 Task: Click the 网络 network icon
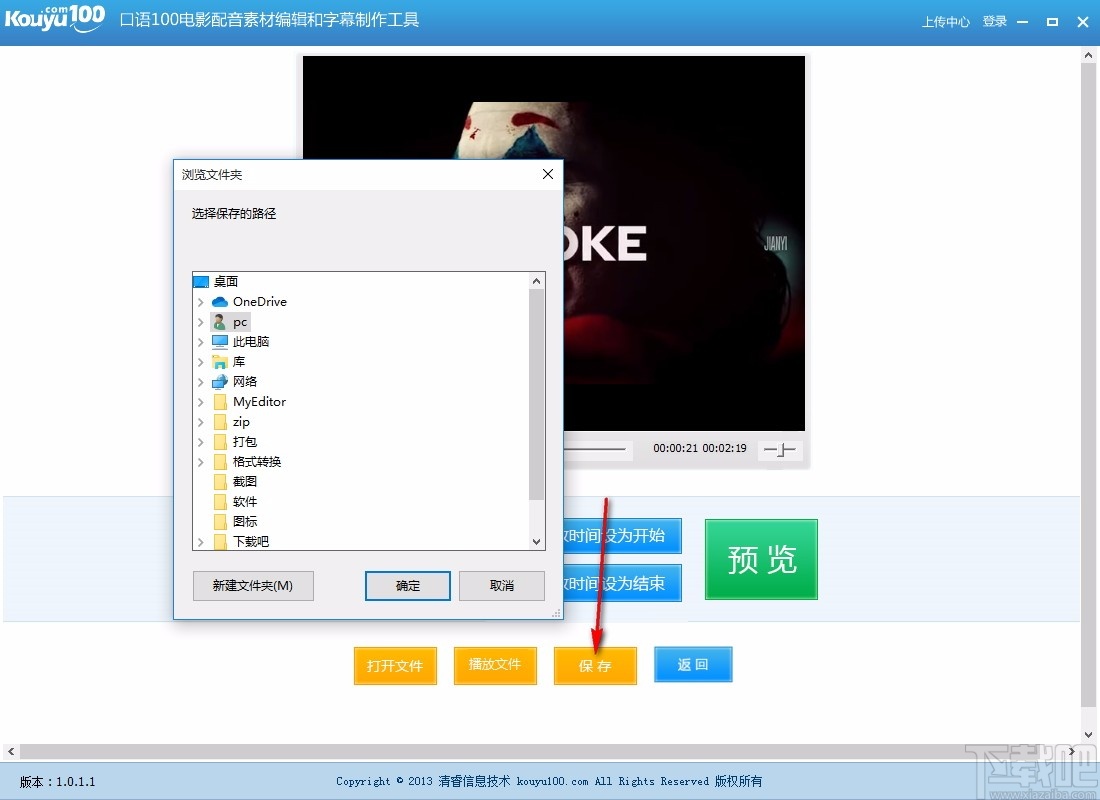(x=220, y=382)
